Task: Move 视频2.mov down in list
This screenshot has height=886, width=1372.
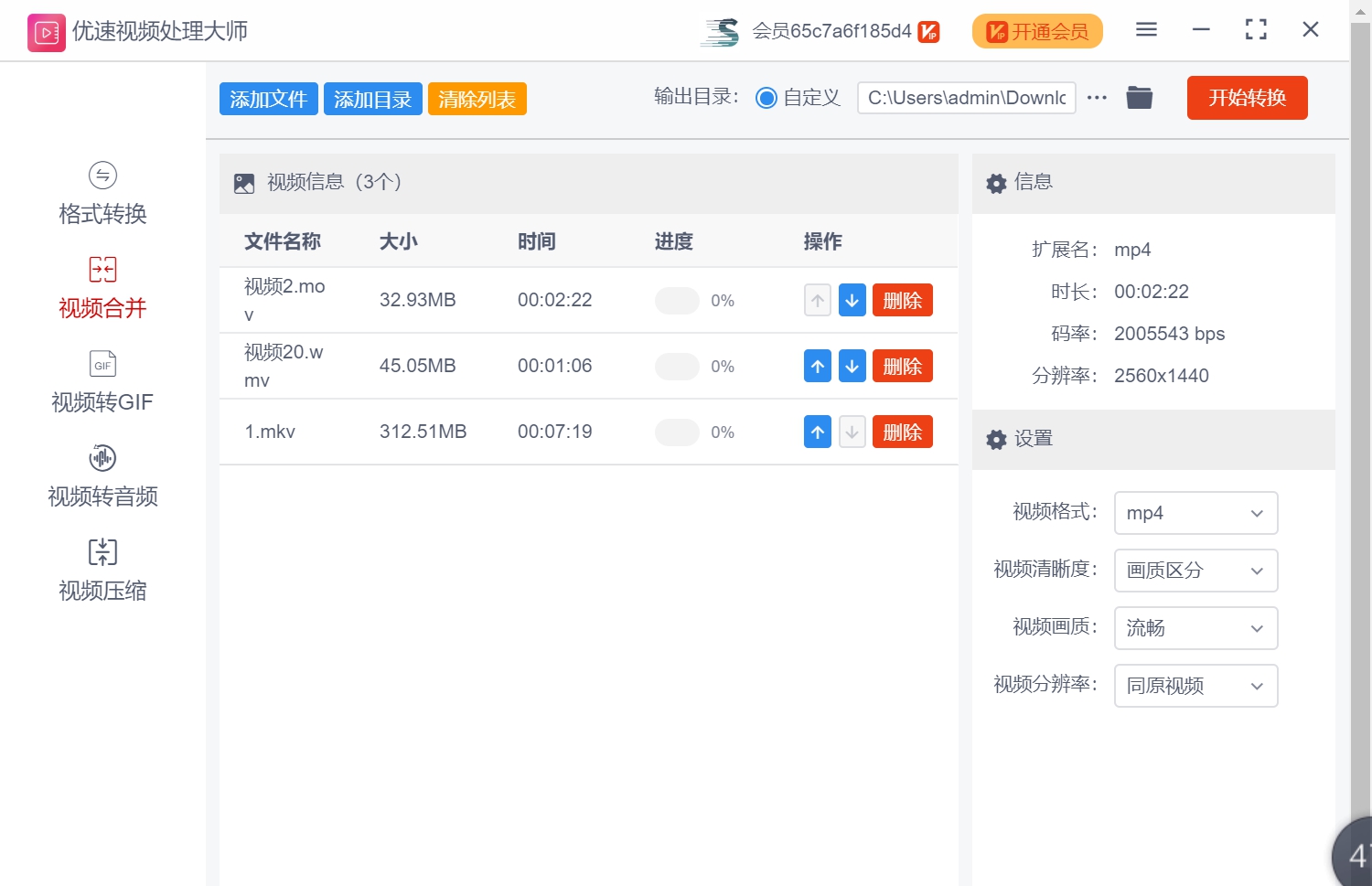Action: click(852, 301)
